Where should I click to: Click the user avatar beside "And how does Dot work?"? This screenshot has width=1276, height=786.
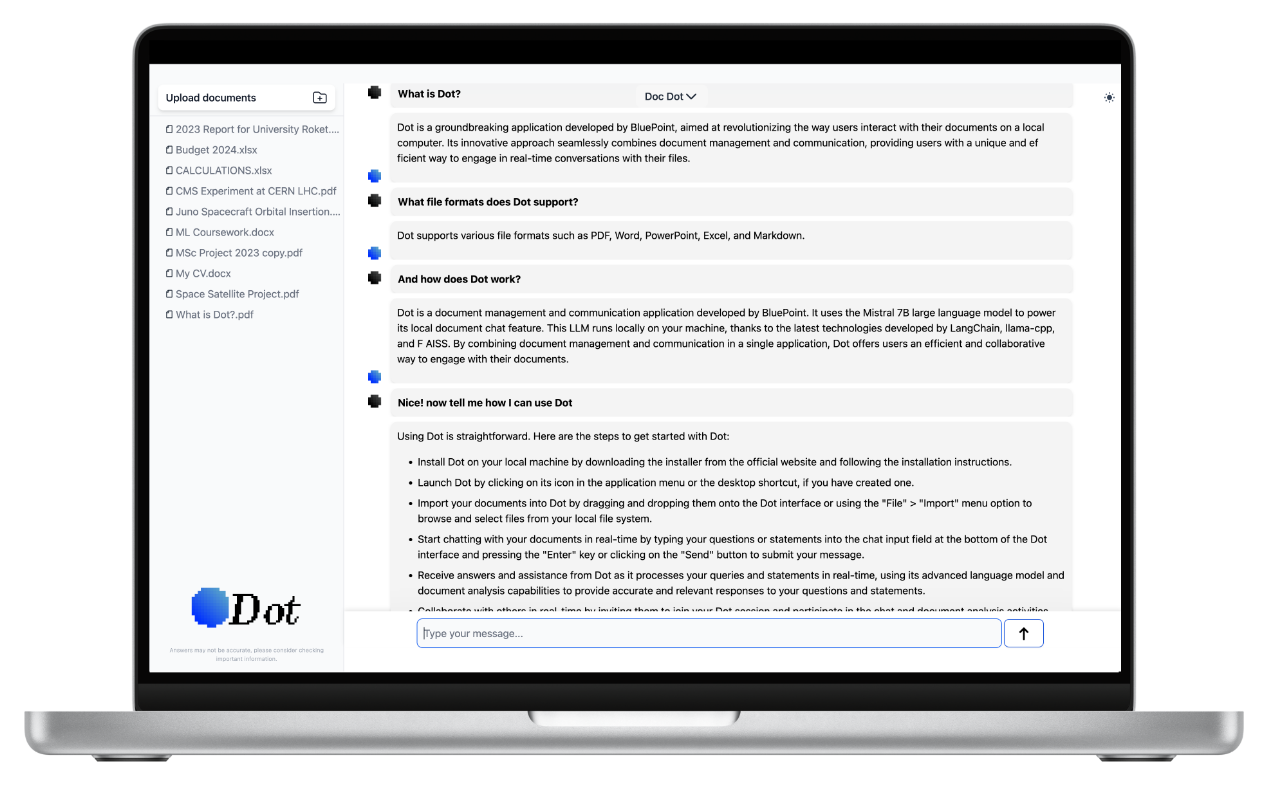click(x=374, y=277)
